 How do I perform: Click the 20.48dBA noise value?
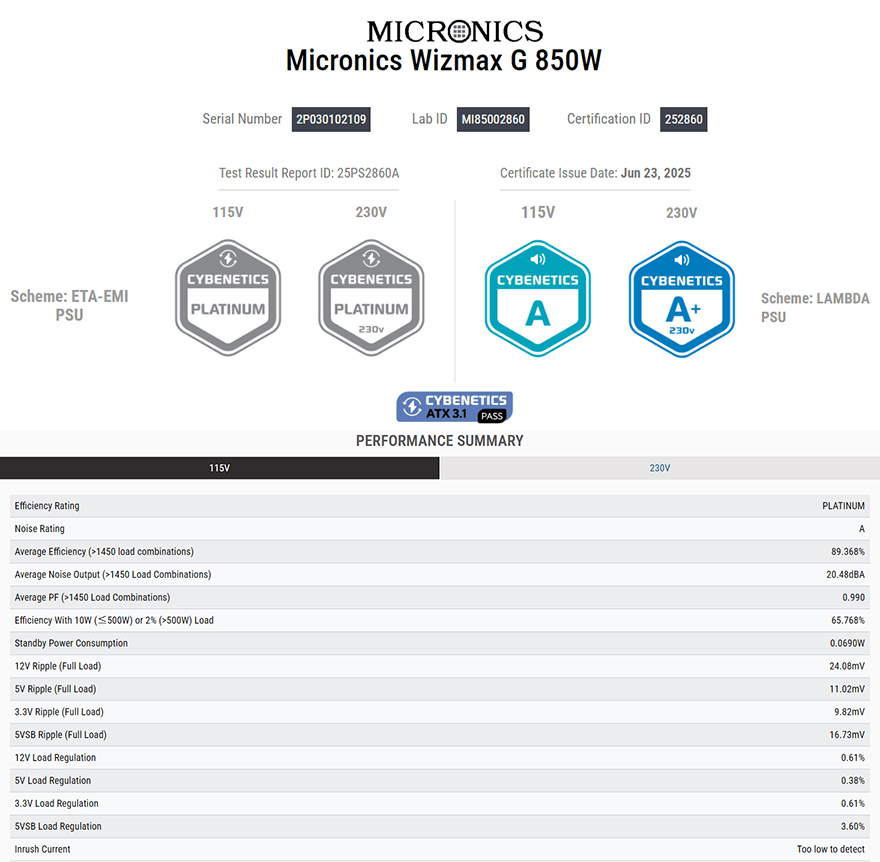(x=845, y=575)
